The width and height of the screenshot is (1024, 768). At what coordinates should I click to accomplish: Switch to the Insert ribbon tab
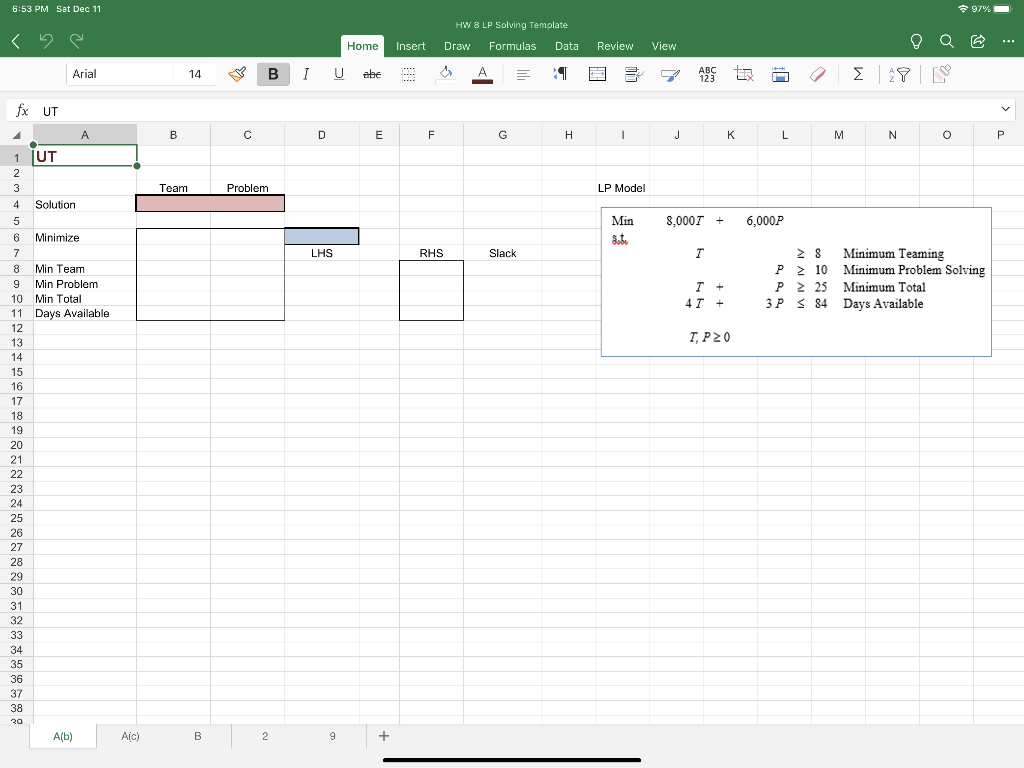pyautogui.click(x=410, y=46)
